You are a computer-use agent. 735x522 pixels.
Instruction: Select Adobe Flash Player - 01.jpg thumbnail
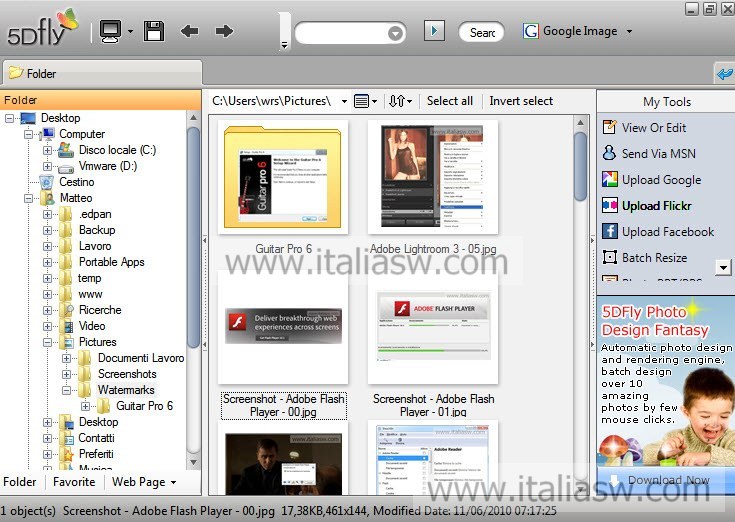pos(433,327)
